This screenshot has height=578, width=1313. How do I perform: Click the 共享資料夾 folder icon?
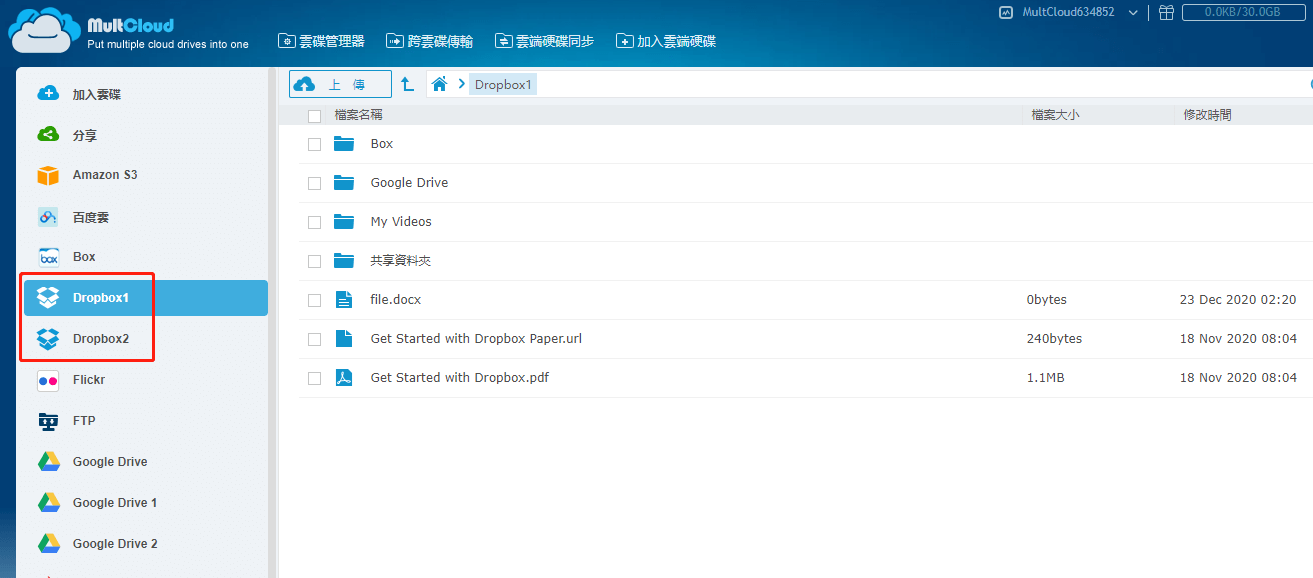(344, 260)
